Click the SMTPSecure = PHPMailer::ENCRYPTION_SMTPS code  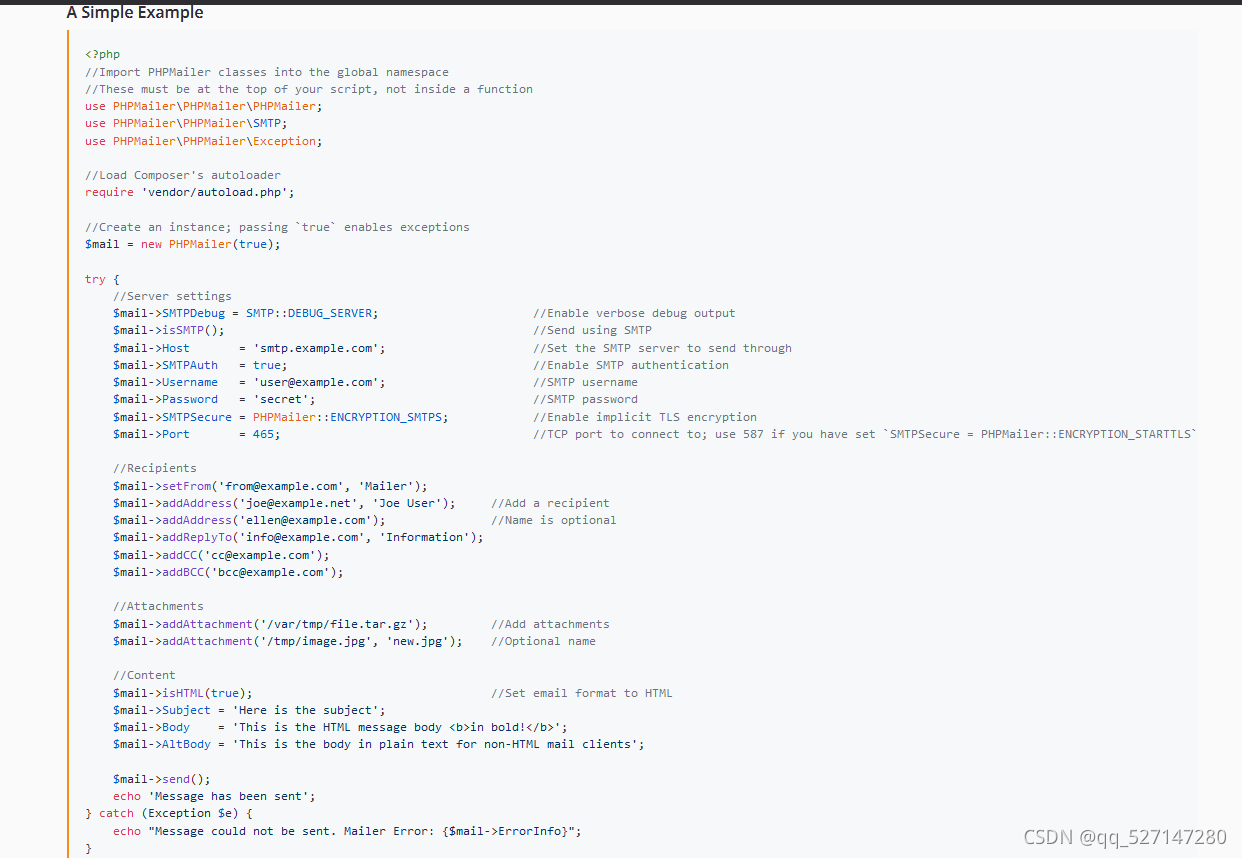281,417
